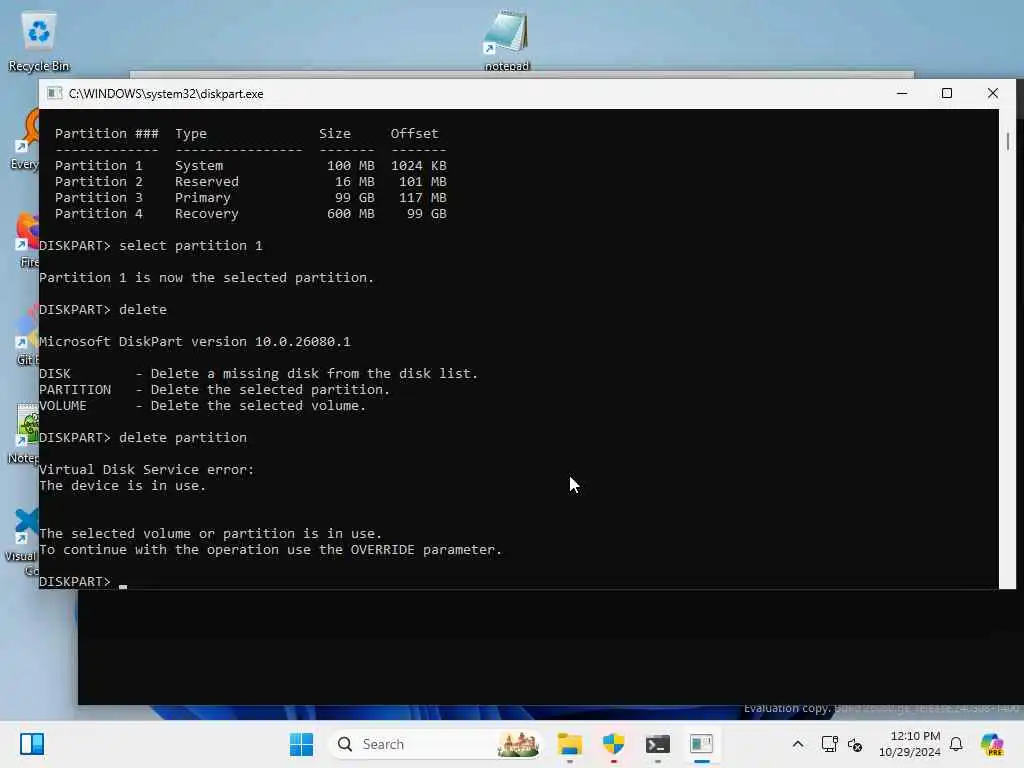This screenshot has width=1024, height=768.
Task: Open the Widgets panel icon
Action: click(x=32, y=744)
